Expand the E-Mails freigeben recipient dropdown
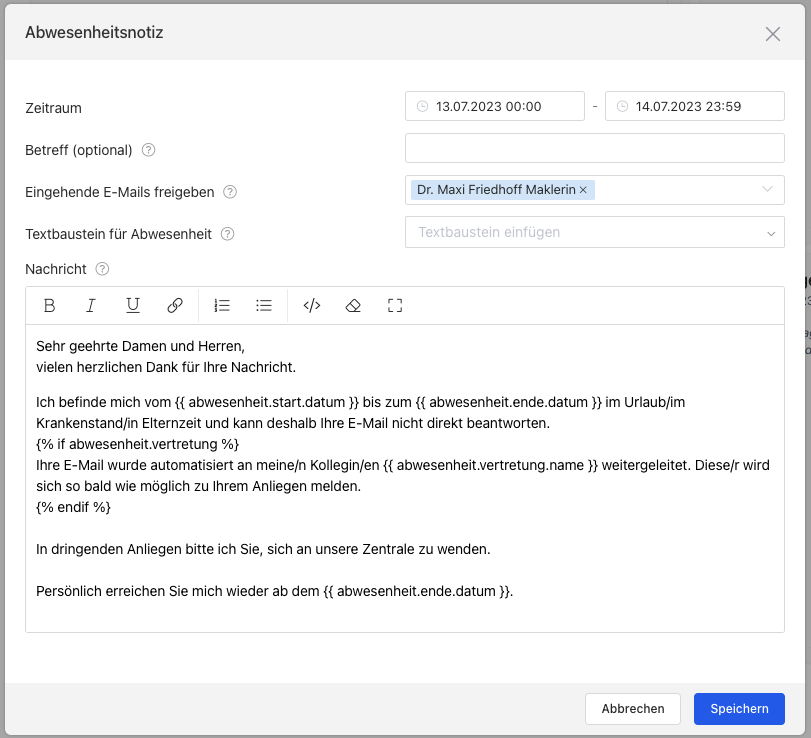This screenshot has height=738, width=811. pyautogui.click(x=768, y=189)
